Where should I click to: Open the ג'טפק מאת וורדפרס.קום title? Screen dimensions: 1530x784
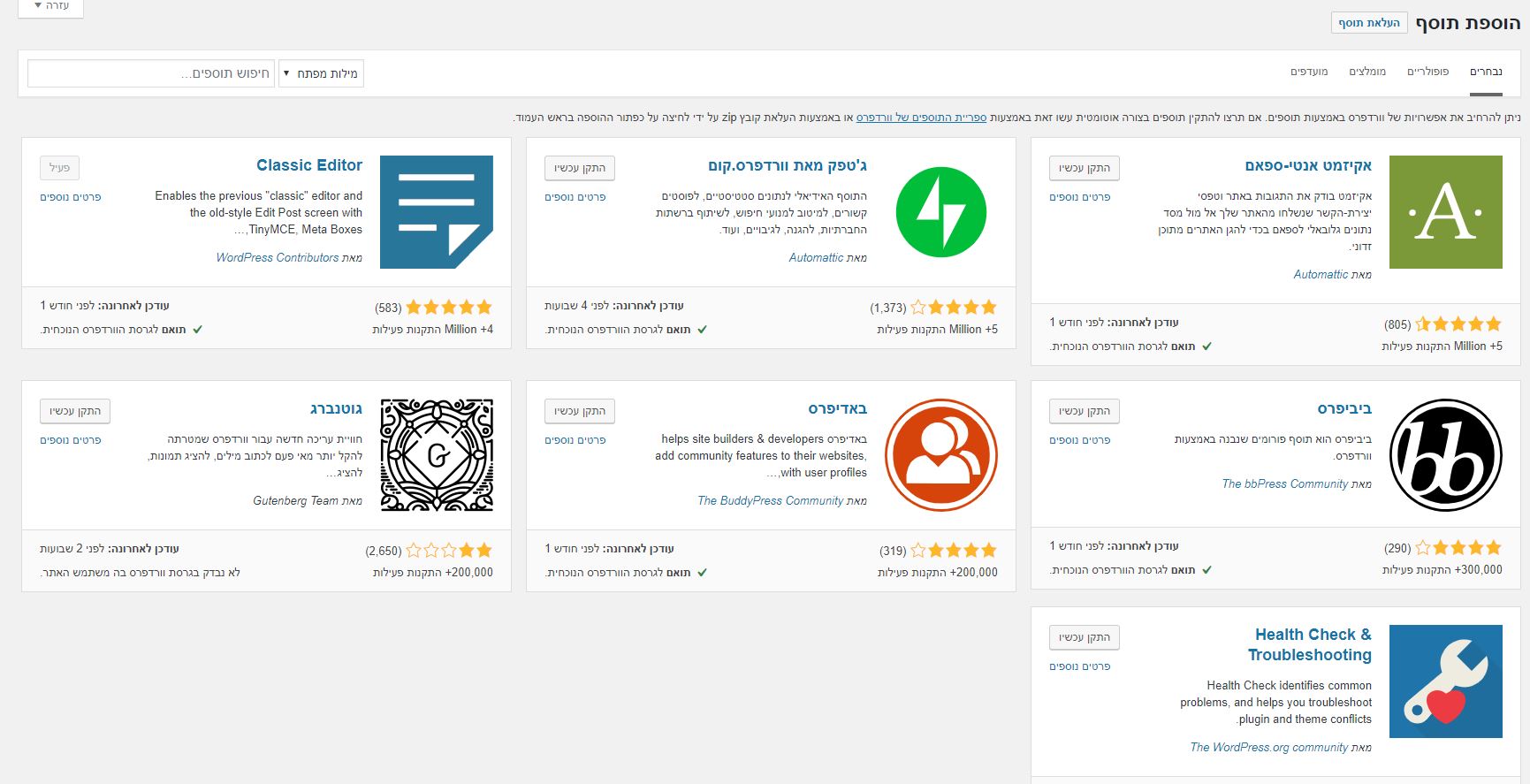(788, 165)
